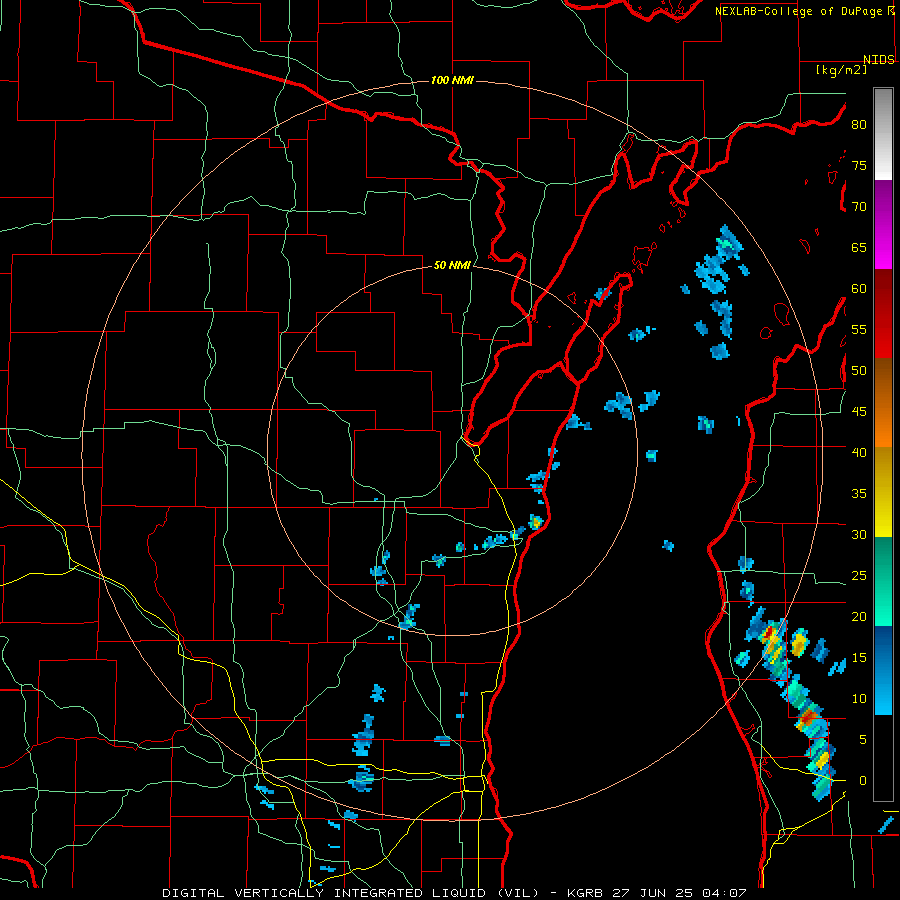Click the 30 value on the scale

point(859,534)
